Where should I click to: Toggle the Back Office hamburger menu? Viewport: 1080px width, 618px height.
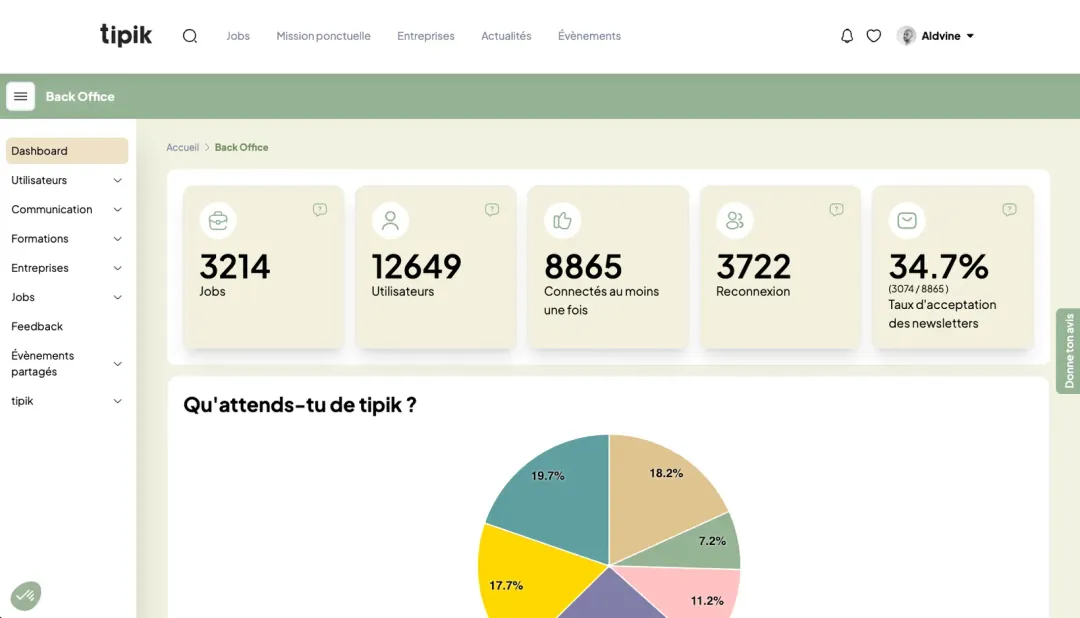pyautogui.click(x=21, y=96)
